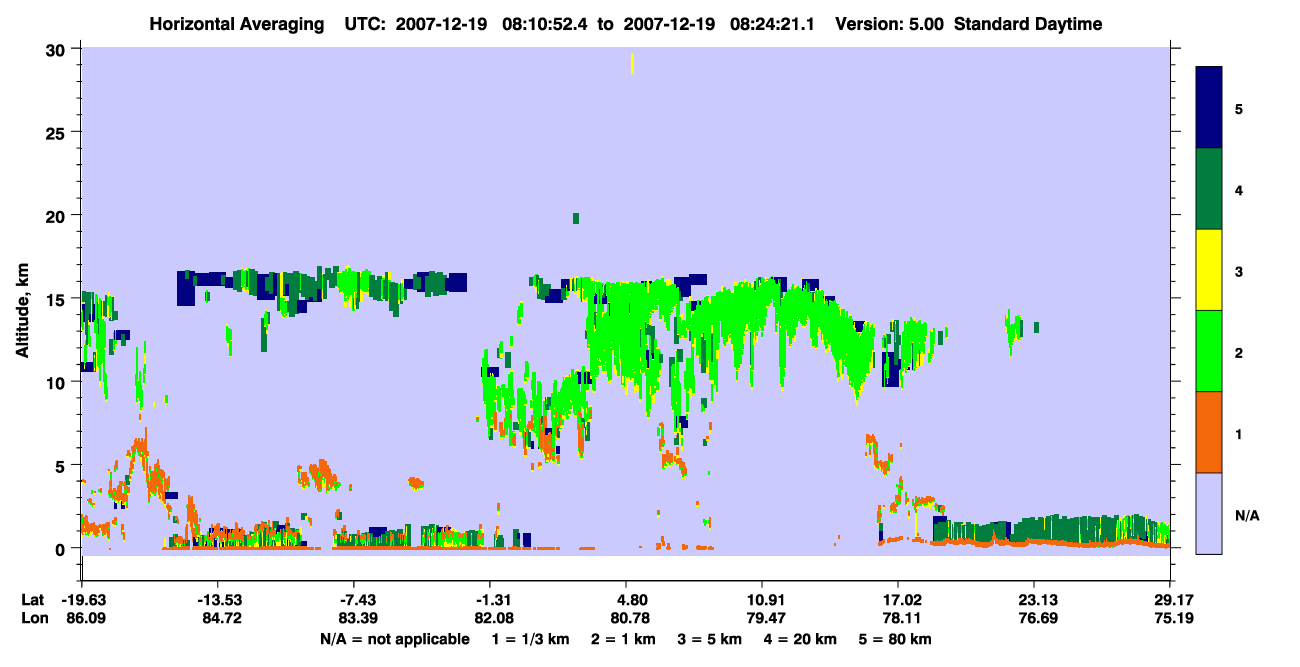The image size is (1300, 667).
Task: Click the colorbar label 4
Action: pyautogui.click(x=1239, y=189)
